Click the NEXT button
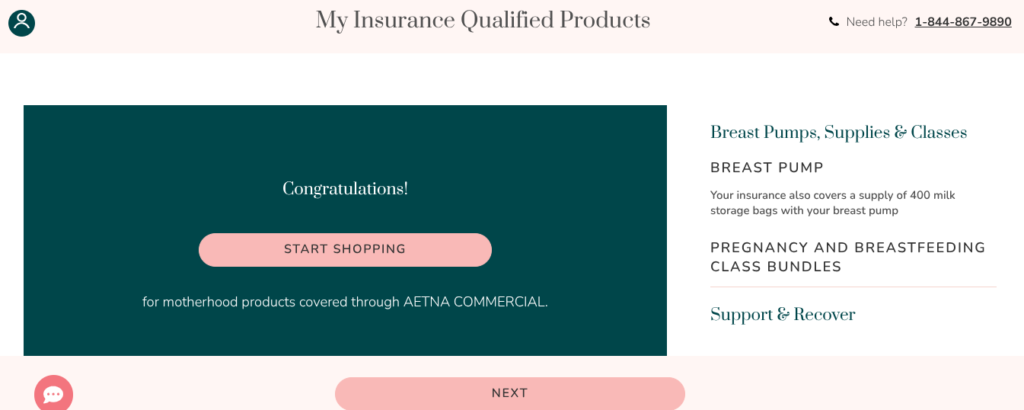 coord(510,393)
